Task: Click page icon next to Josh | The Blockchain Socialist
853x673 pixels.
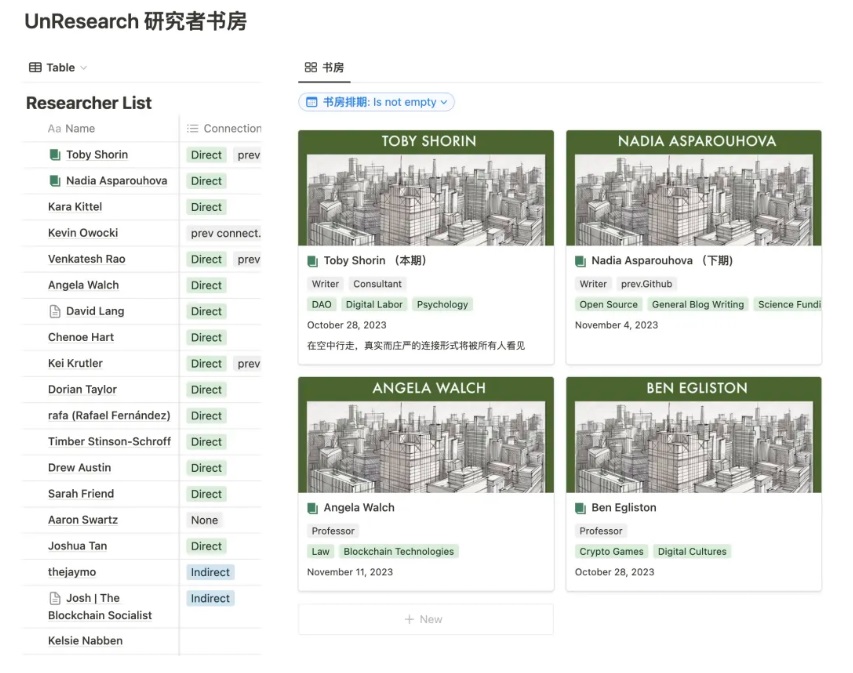Action: [x=55, y=598]
